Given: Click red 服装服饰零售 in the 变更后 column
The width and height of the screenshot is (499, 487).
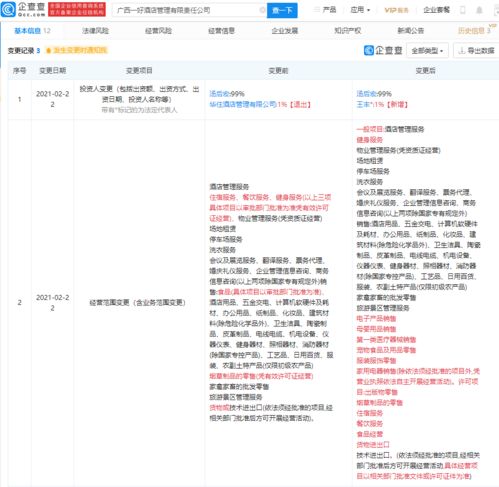Looking at the screenshot, I should click(376, 360).
